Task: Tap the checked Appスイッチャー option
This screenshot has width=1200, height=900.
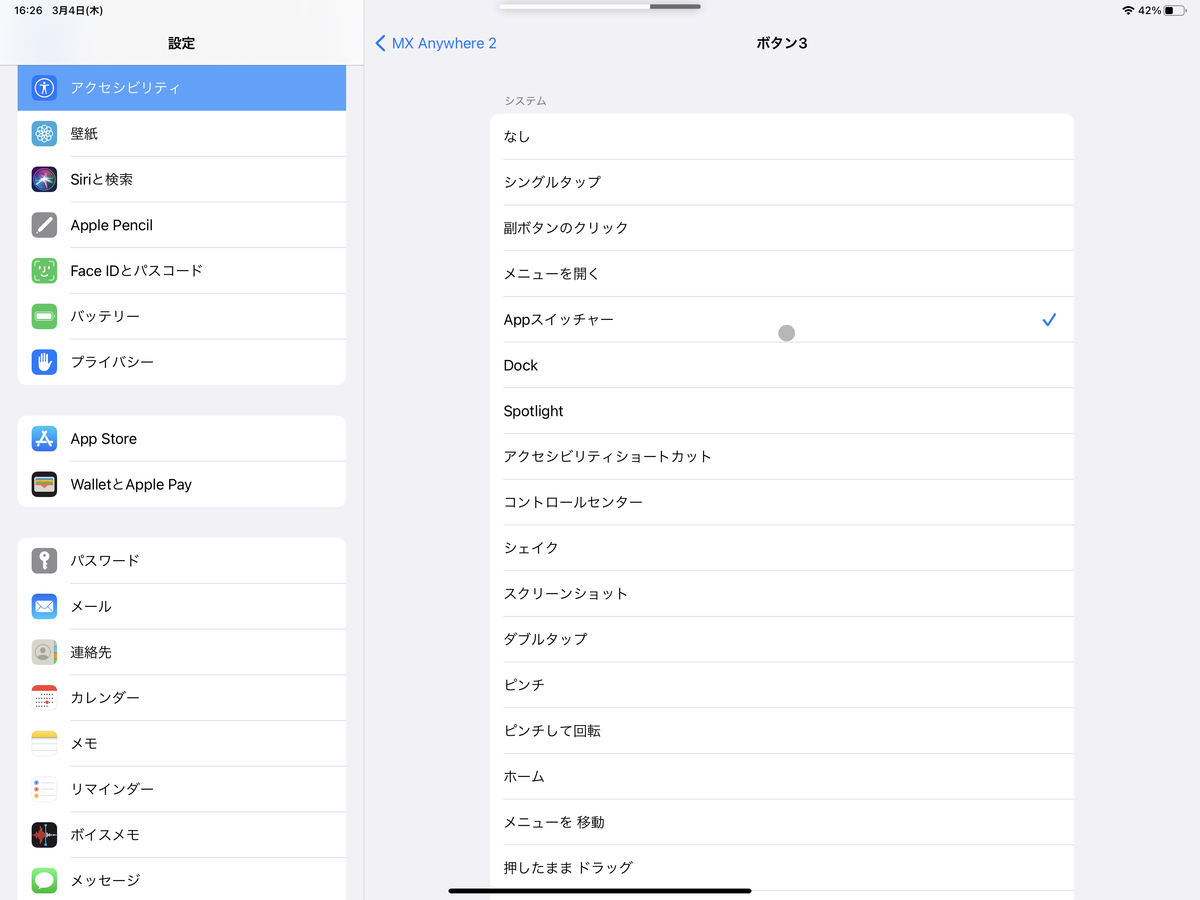Action: click(x=782, y=320)
